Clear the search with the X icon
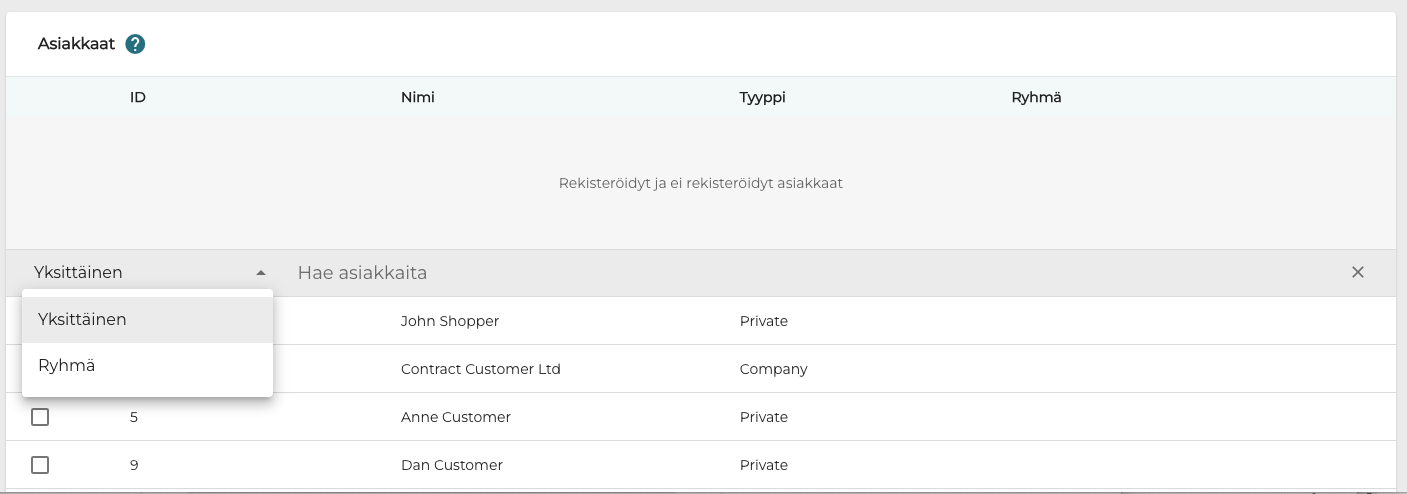The width and height of the screenshot is (1407, 494). tap(1357, 272)
